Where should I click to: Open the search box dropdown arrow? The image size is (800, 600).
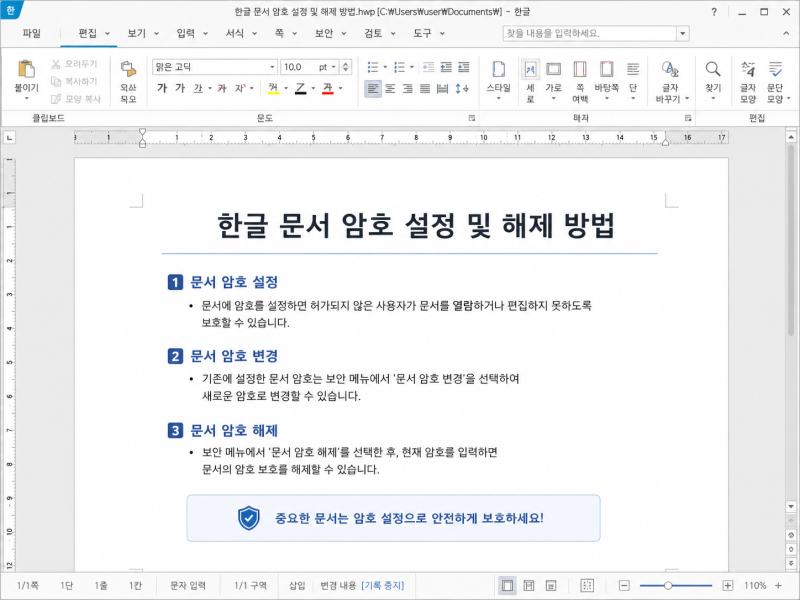point(683,34)
